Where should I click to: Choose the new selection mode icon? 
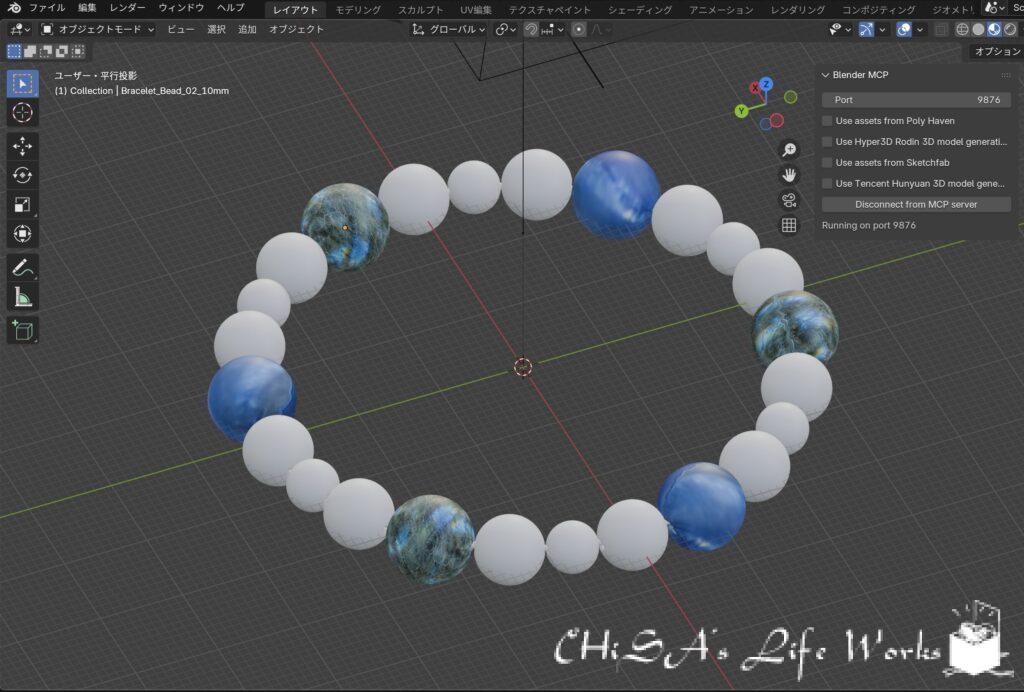point(14,51)
